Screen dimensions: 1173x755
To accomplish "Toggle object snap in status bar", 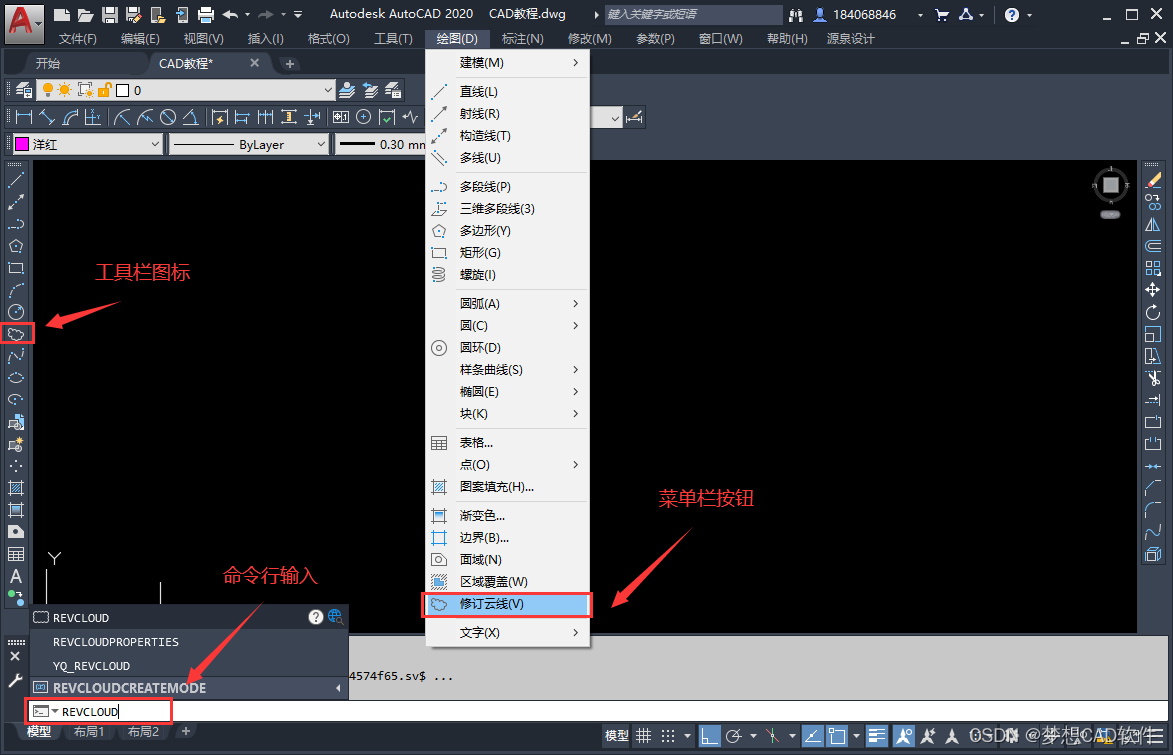I will click(x=837, y=736).
